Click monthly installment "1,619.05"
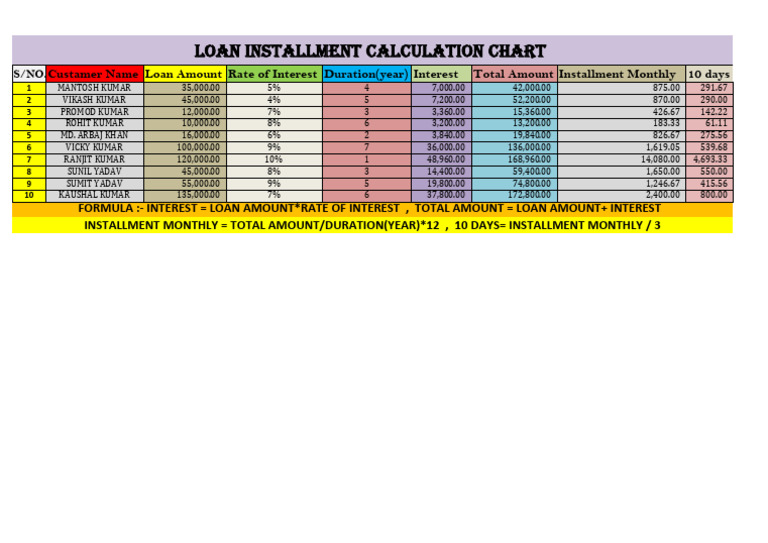This screenshot has height=543, width=768. (621, 147)
